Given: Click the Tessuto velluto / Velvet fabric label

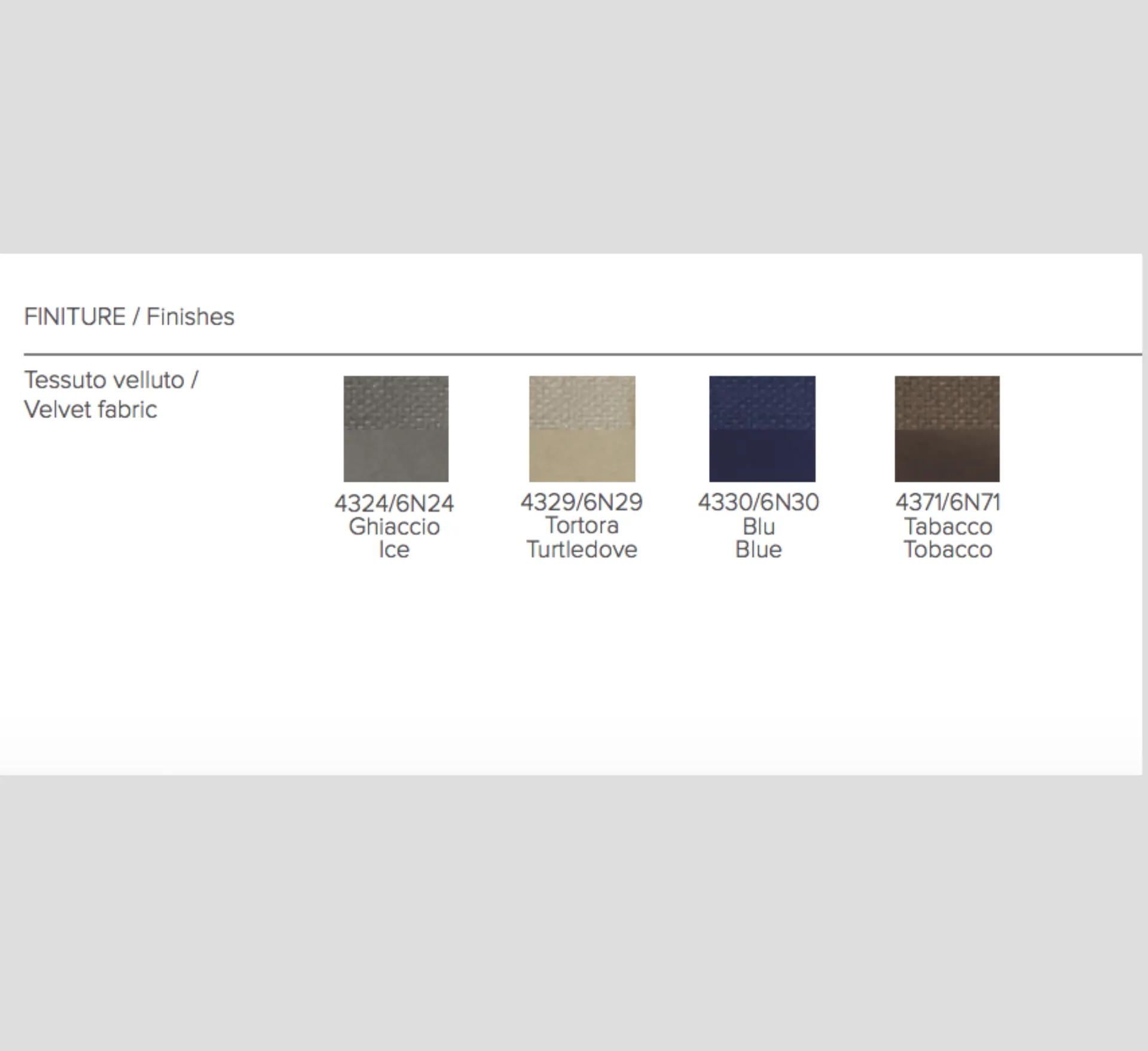Looking at the screenshot, I should pyautogui.click(x=111, y=395).
